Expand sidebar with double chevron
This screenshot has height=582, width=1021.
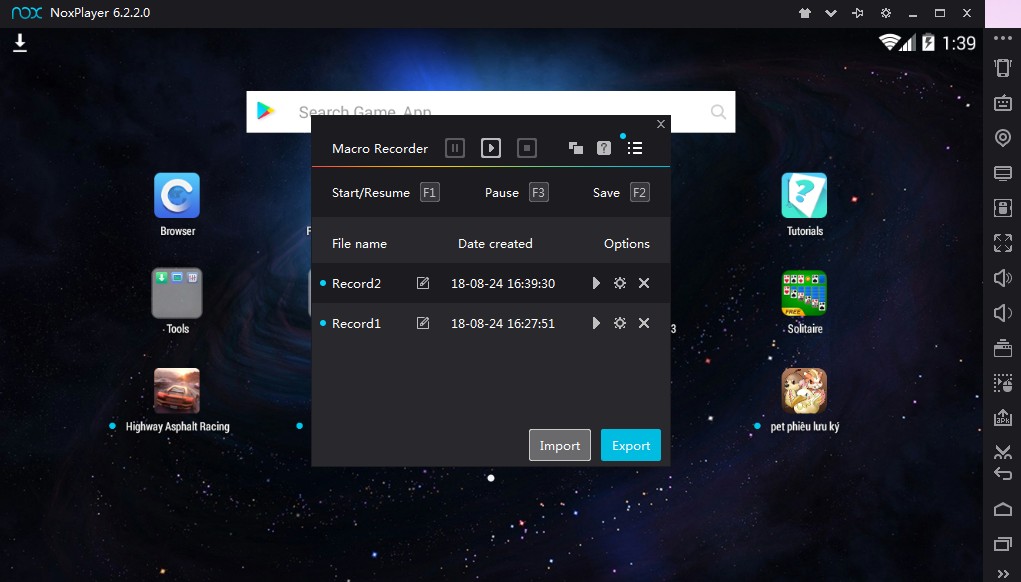pos(1003,574)
